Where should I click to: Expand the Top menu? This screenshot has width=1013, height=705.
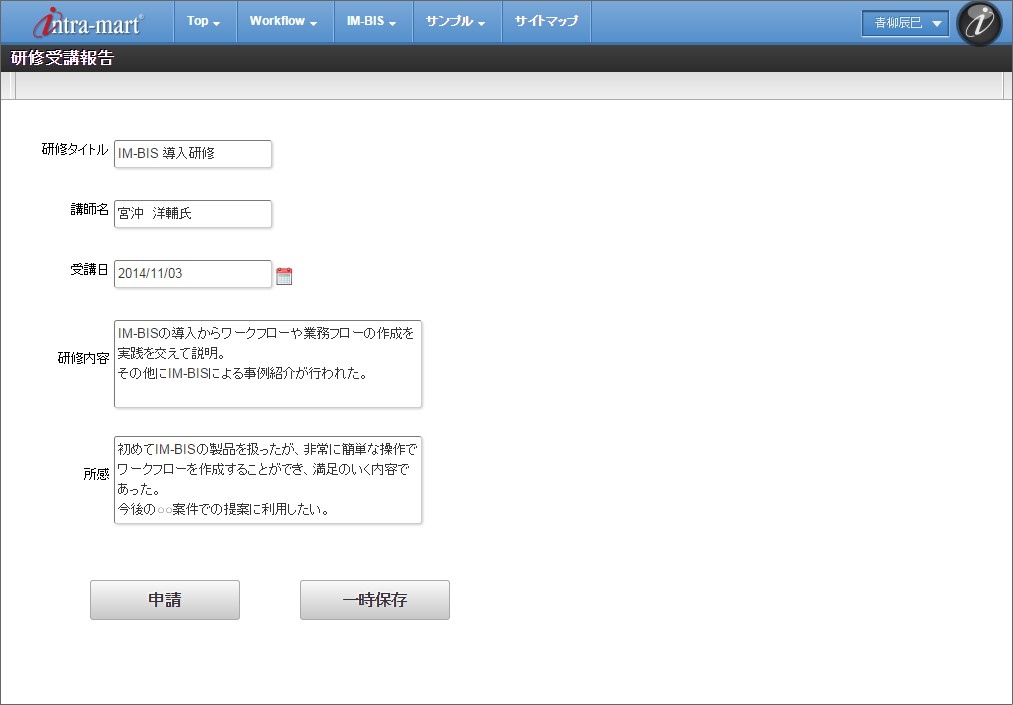[x=204, y=21]
